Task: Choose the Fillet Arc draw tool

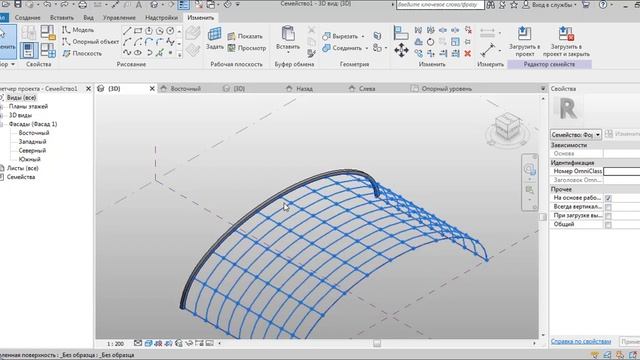Action: (x=160, y=42)
